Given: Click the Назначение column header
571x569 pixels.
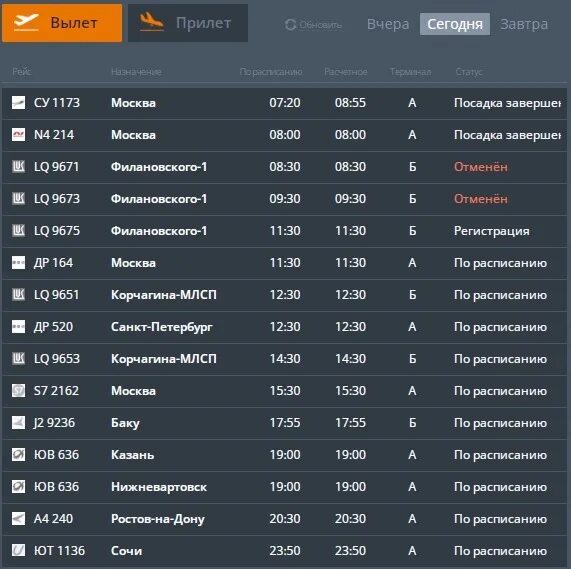Looking at the screenshot, I should pos(136,72).
